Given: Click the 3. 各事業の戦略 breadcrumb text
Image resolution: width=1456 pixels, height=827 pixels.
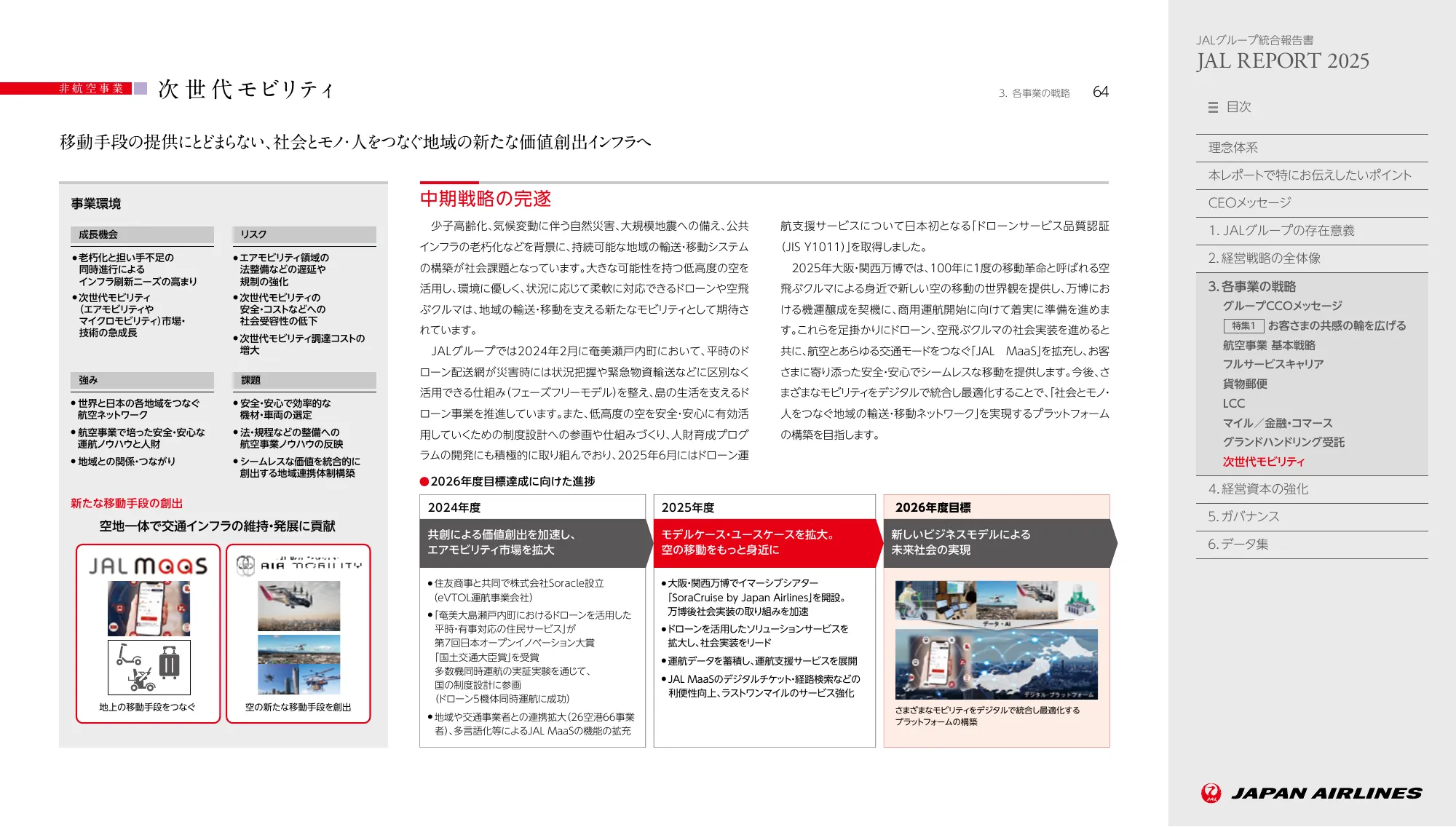Looking at the screenshot, I should click(1034, 93).
